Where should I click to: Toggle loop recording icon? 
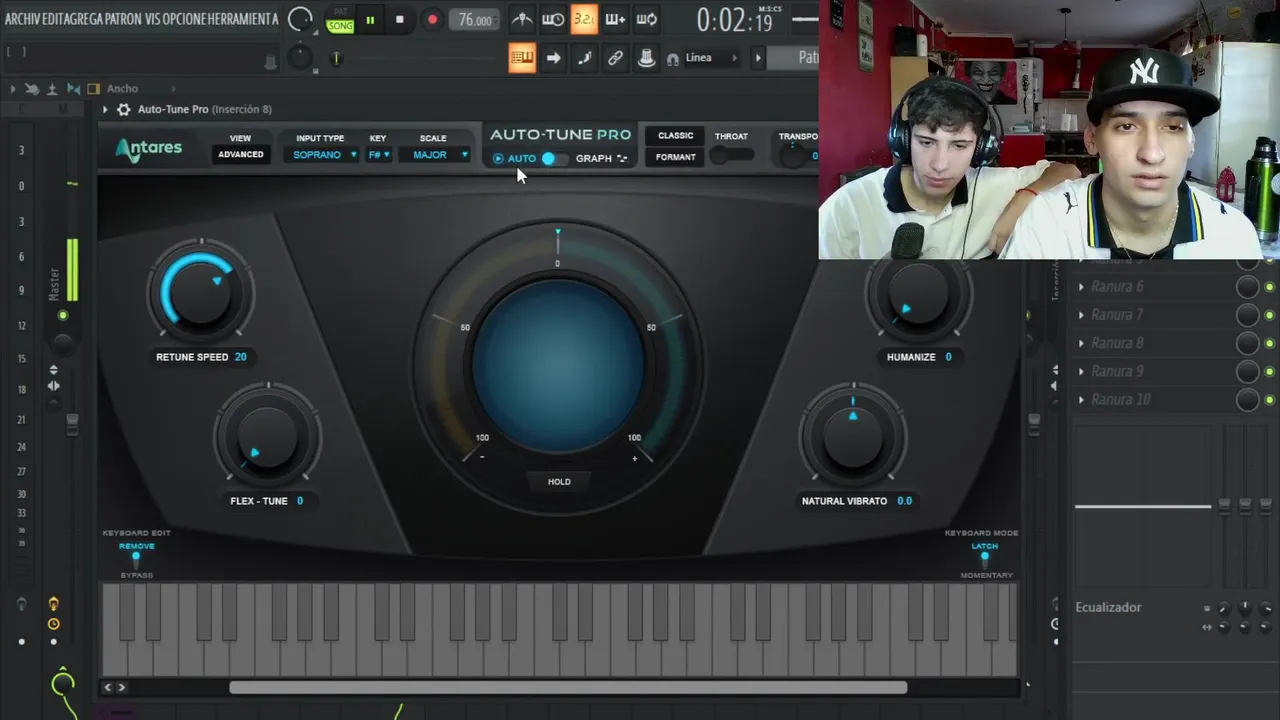[x=647, y=19]
